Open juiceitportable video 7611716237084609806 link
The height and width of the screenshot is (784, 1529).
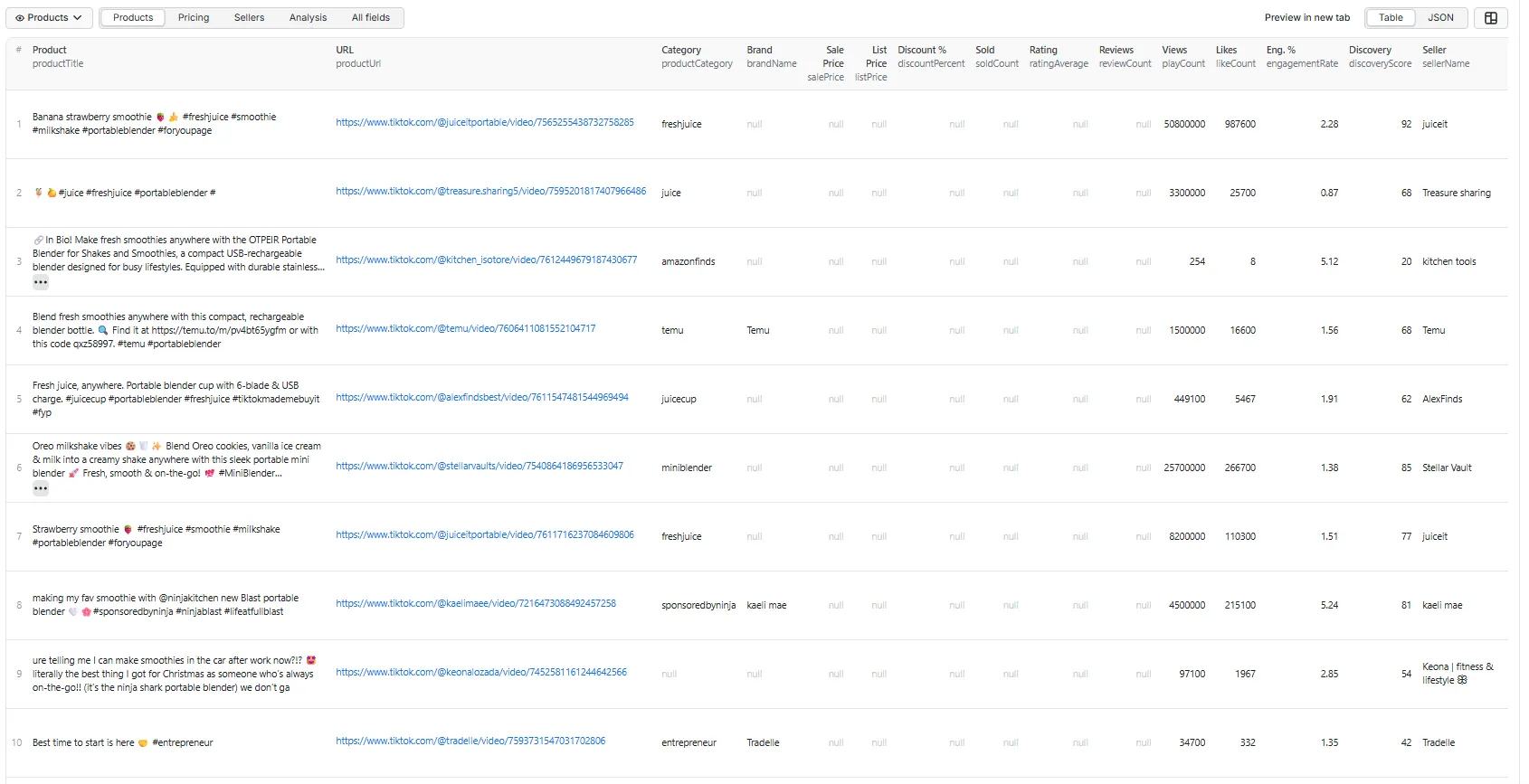pyautogui.click(x=485, y=534)
